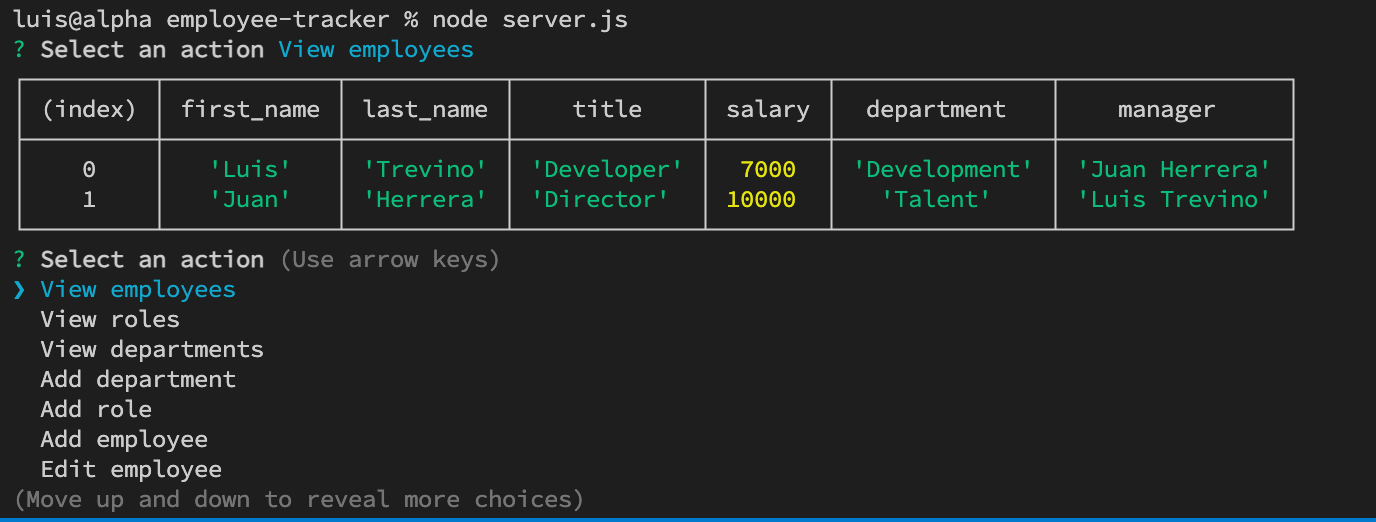
Task: Click the 'Developer' title cell
Action: [607, 170]
